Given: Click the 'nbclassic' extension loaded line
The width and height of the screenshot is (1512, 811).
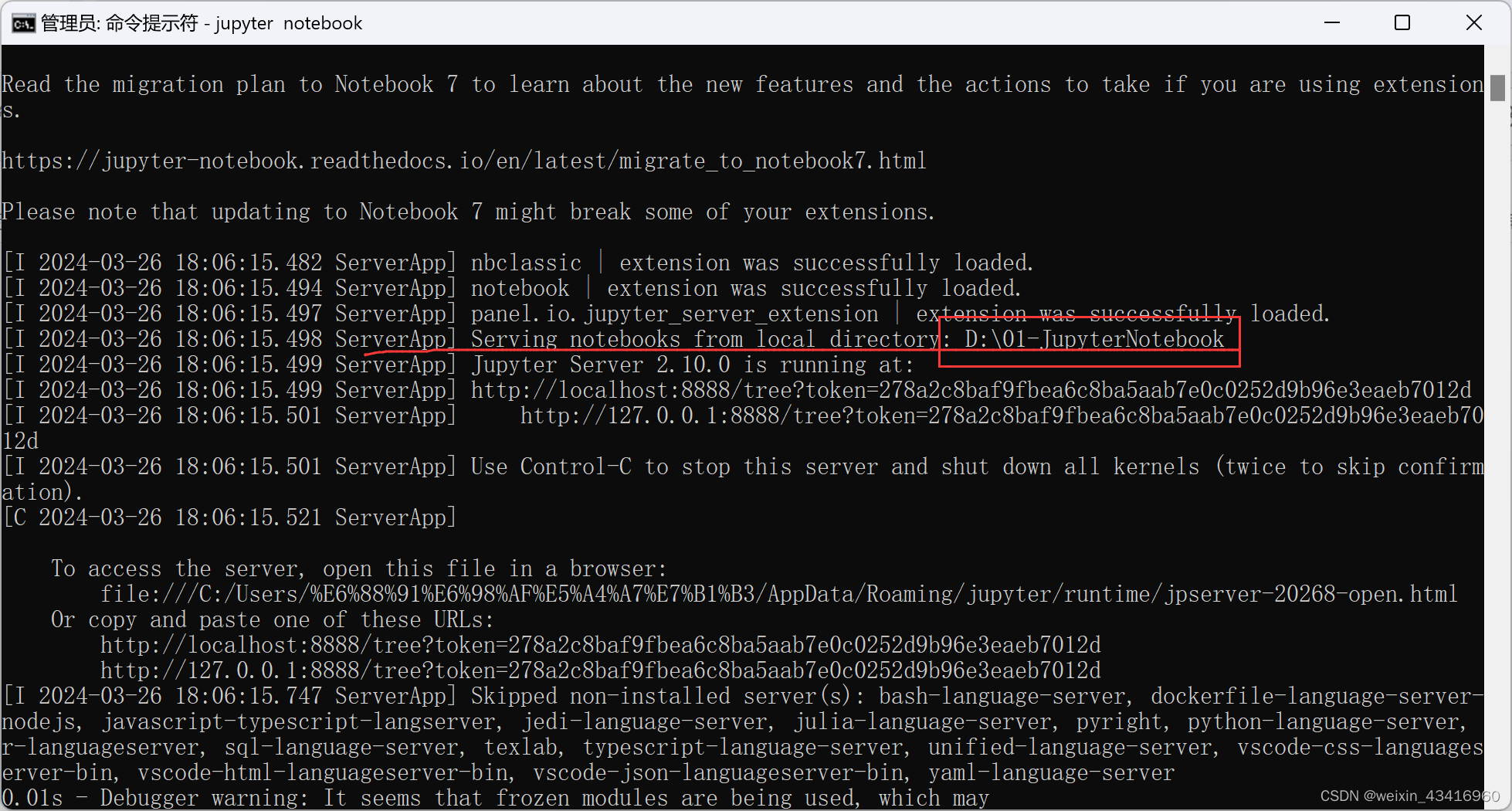Looking at the screenshot, I should tap(519, 263).
